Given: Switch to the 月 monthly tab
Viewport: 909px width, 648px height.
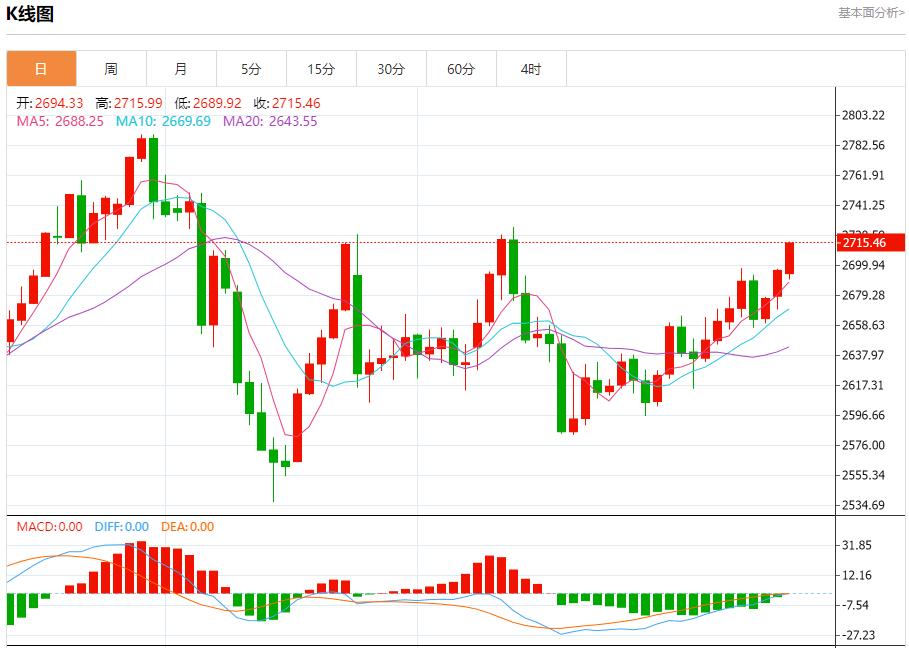Looking at the screenshot, I should (181, 69).
